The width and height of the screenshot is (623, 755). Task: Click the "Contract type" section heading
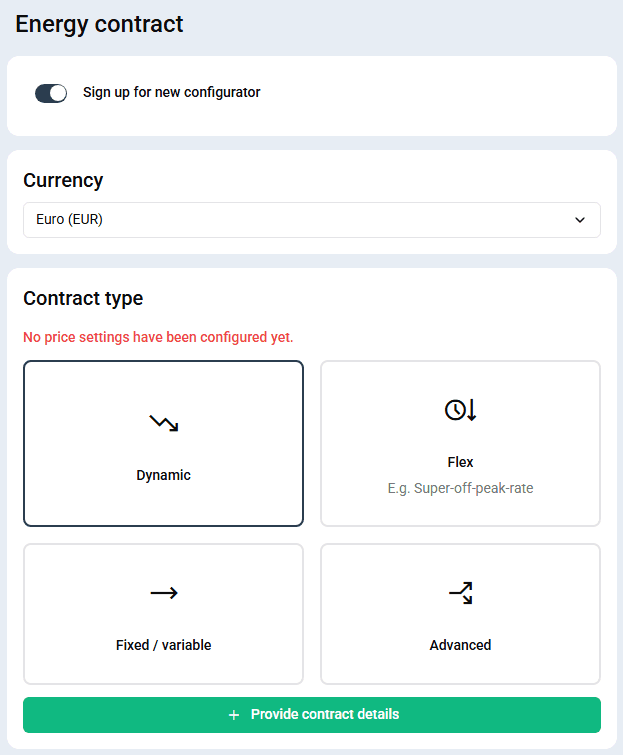[x=83, y=298]
